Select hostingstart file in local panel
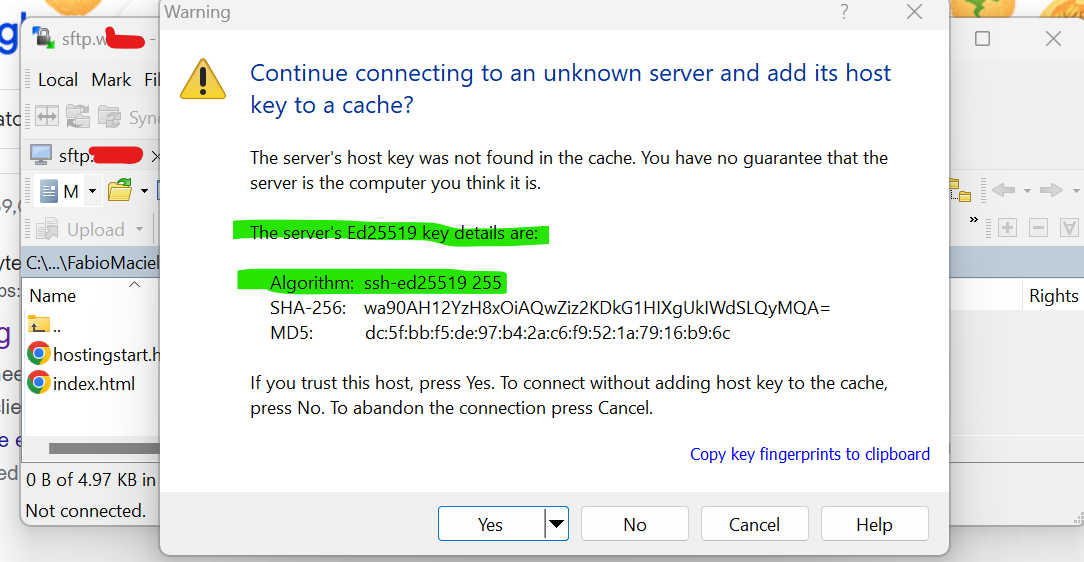 click(x=94, y=355)
